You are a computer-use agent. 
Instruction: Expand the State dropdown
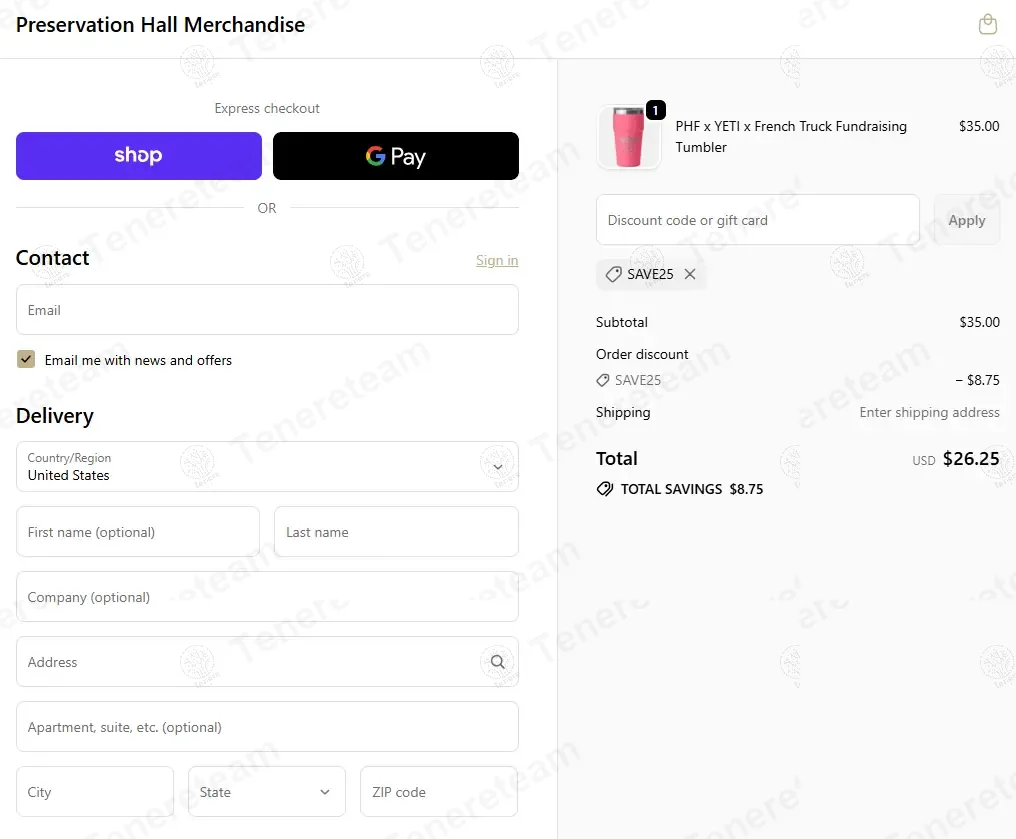click(266, 792)
